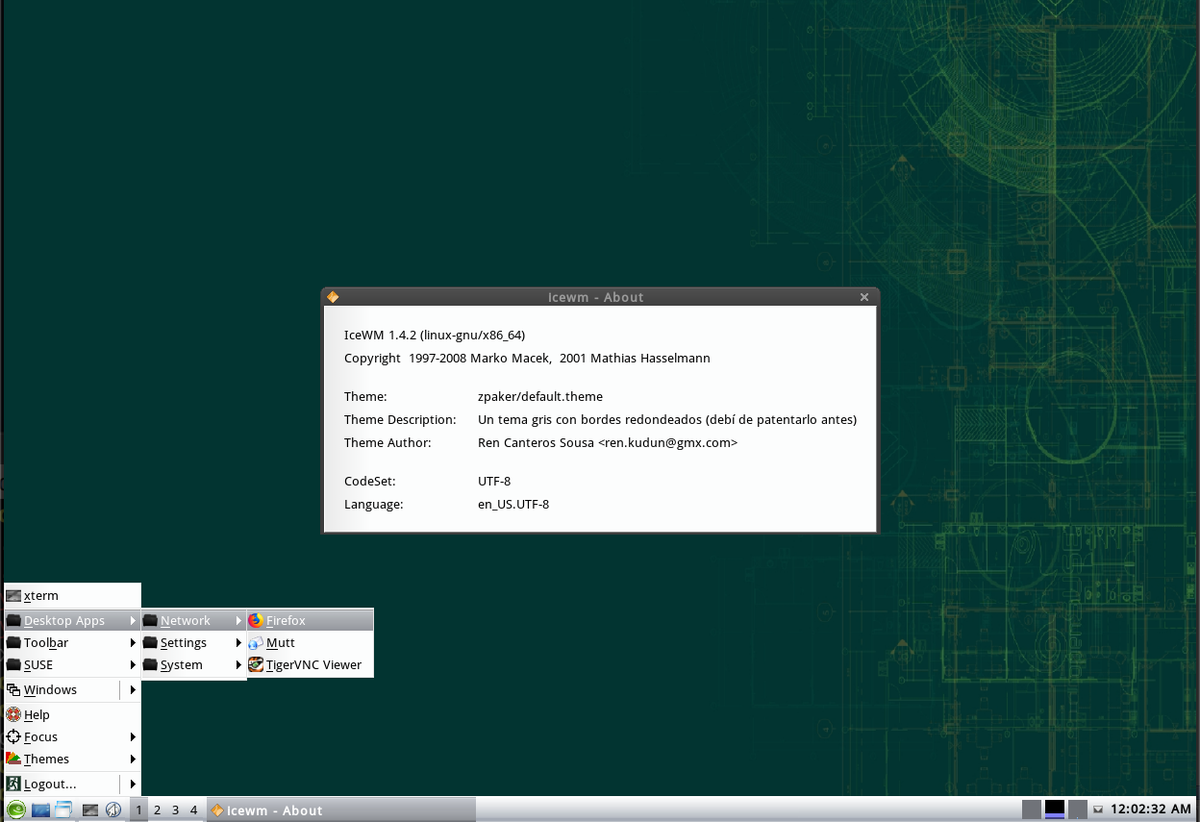The image size is (1200, 822).
Task: Click the xterm icon in the start menu
Action: [14, 596]
